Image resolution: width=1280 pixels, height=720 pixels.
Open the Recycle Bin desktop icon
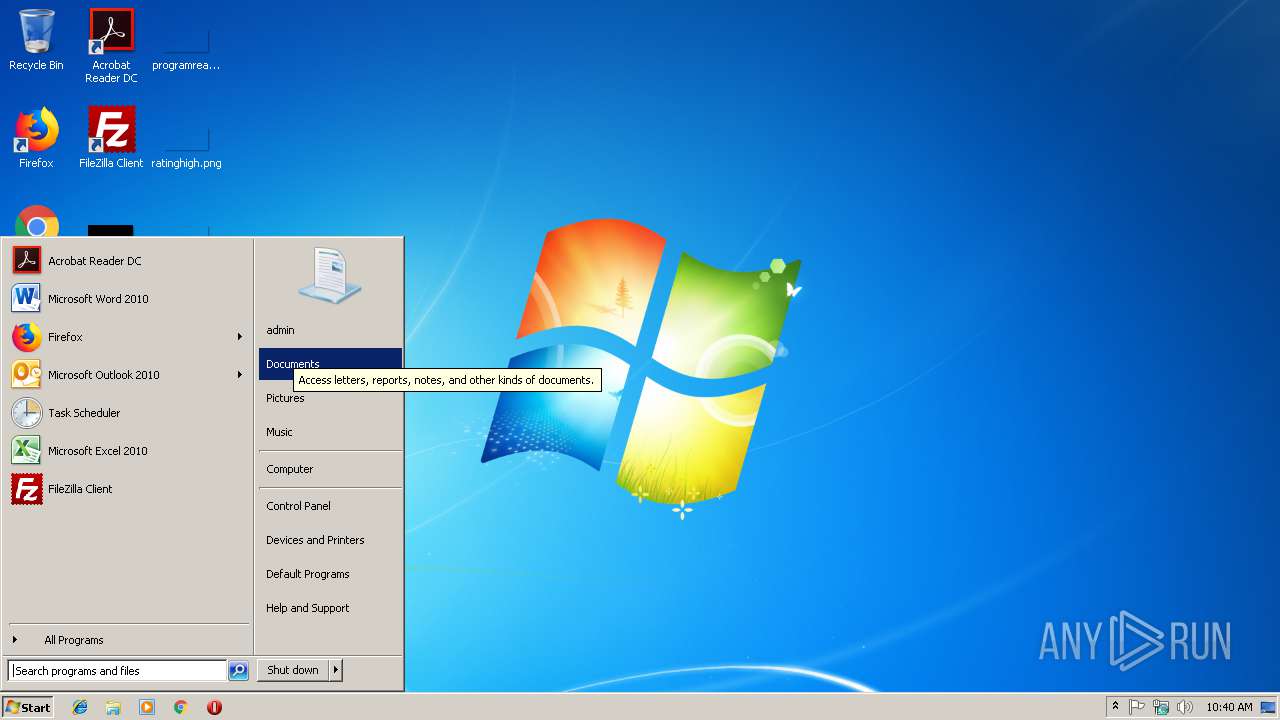pyautogui.click(x=36, y=40)
